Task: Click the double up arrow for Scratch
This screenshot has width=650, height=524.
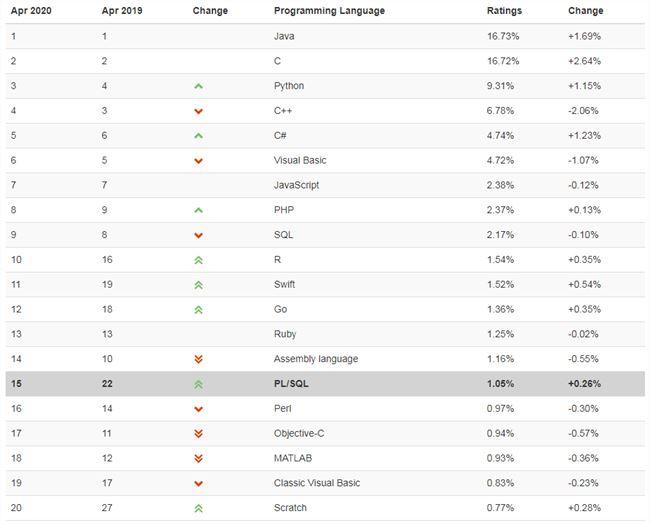Action: tap(198, 508)
